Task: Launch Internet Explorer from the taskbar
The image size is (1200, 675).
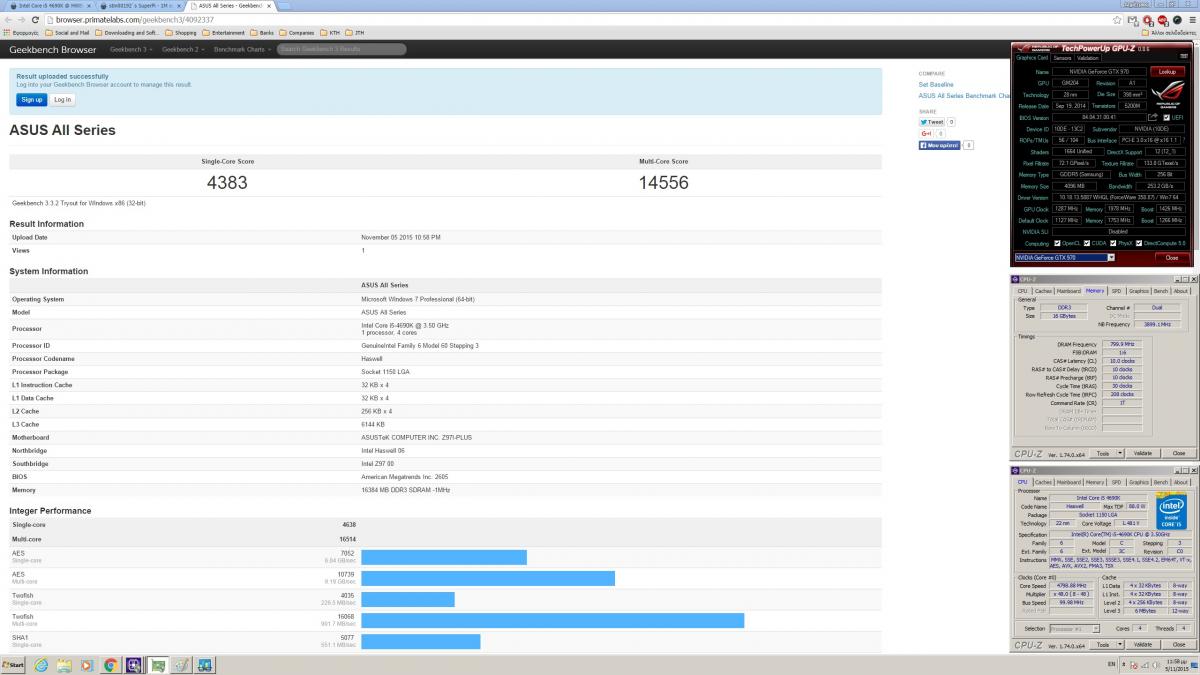Action: pyautogui.click(x=41, y=664)
